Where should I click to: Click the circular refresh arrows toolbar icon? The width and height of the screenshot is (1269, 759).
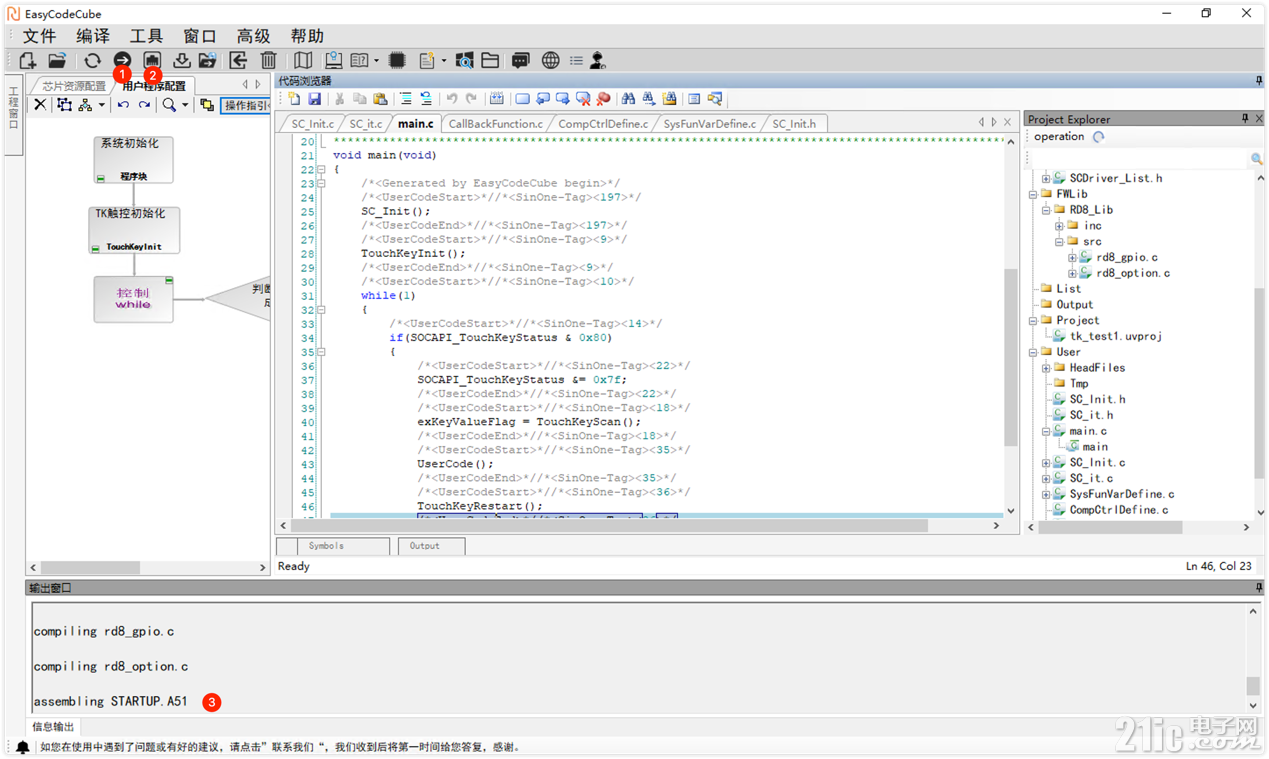tap(92, 61)
